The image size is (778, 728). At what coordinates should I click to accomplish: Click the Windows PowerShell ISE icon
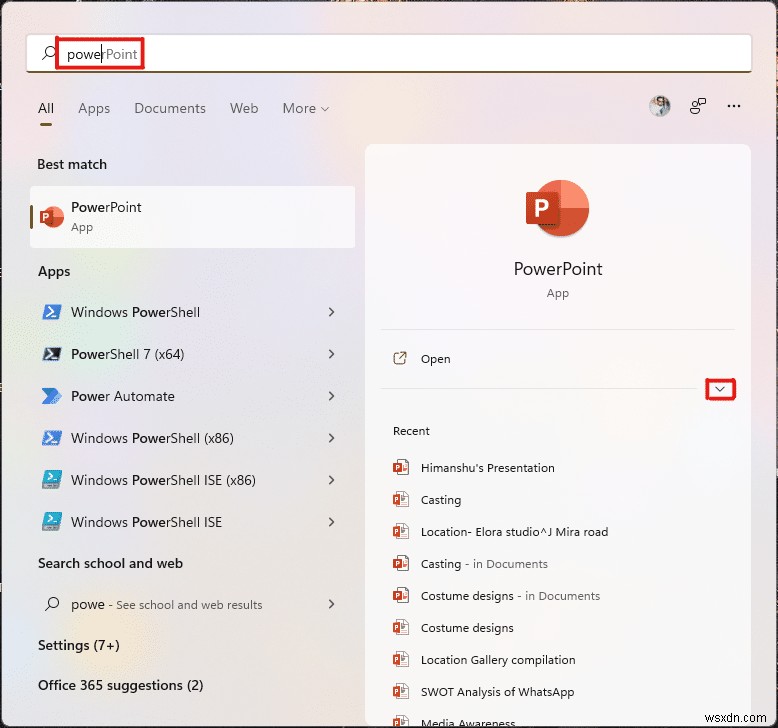[x=52, y=522]
